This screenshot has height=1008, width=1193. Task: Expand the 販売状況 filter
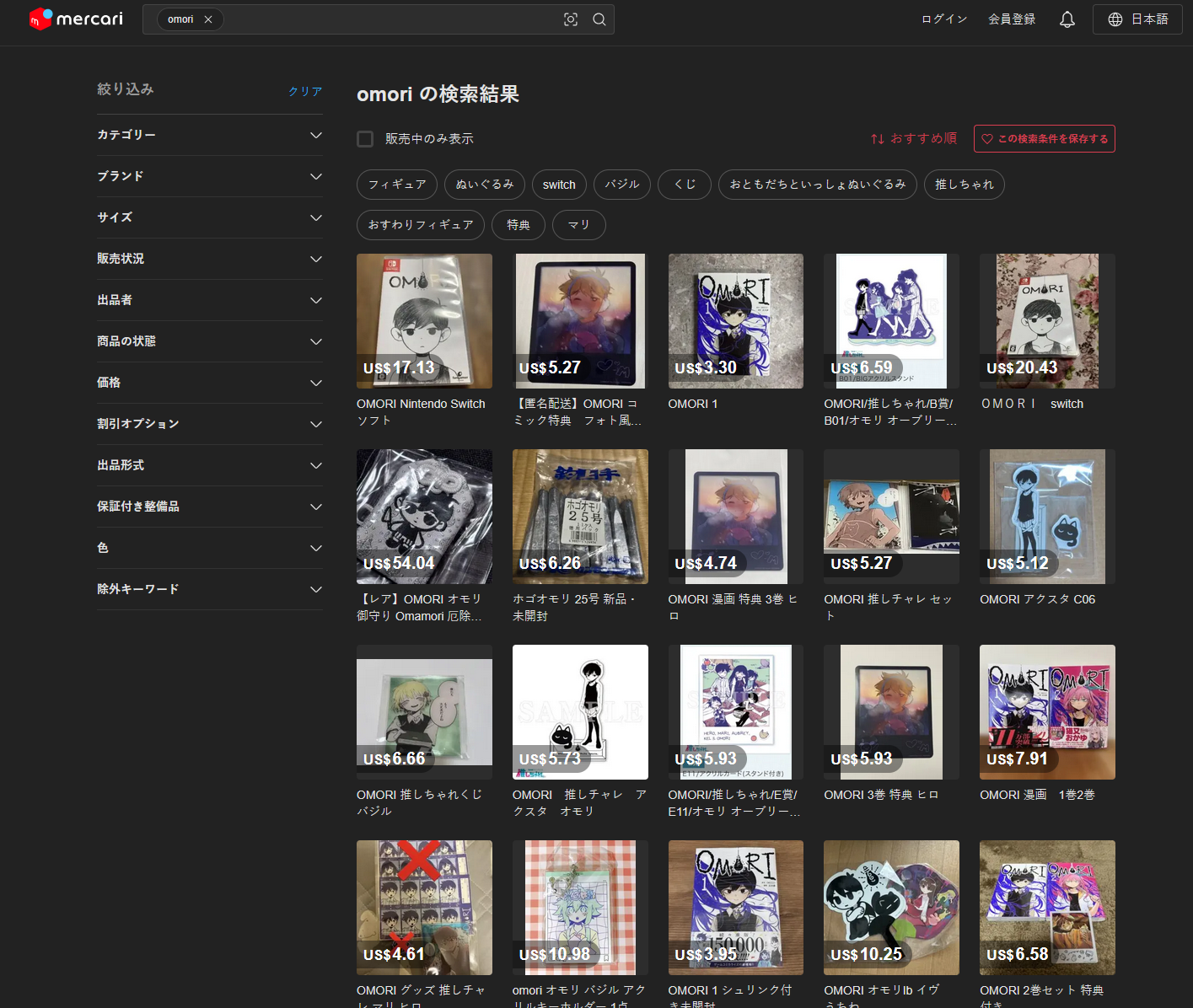pos(210,259)
